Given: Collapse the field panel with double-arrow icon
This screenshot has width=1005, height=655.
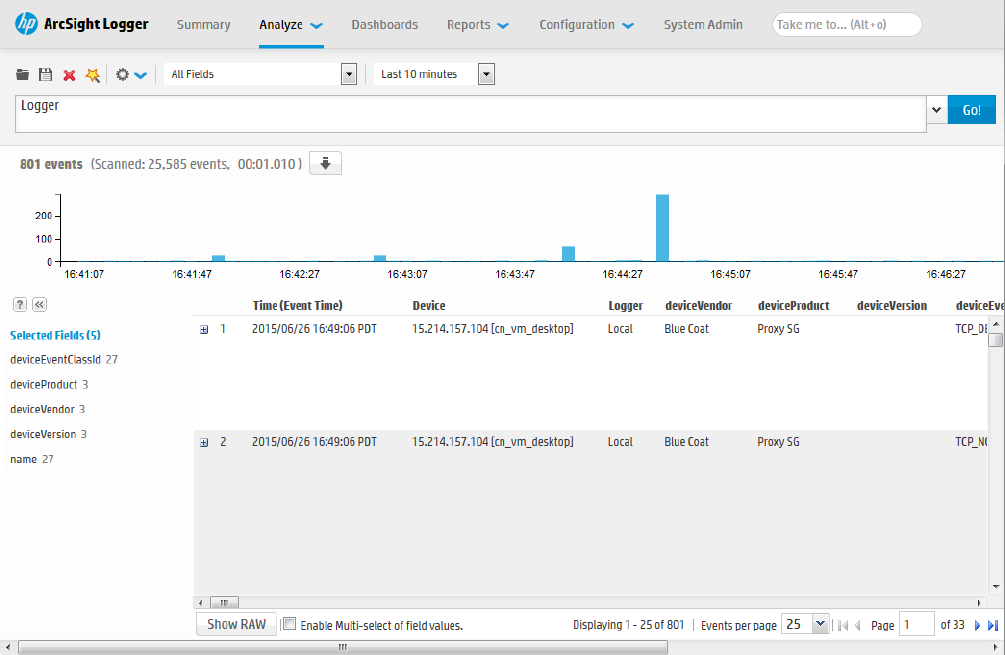Looking at the screenshot, I should (40, 304).
